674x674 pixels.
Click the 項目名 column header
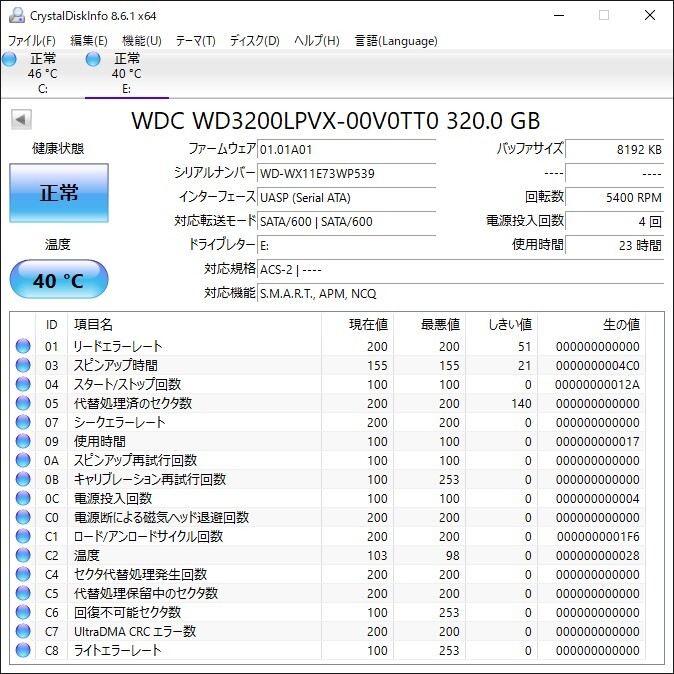point(194,325)
